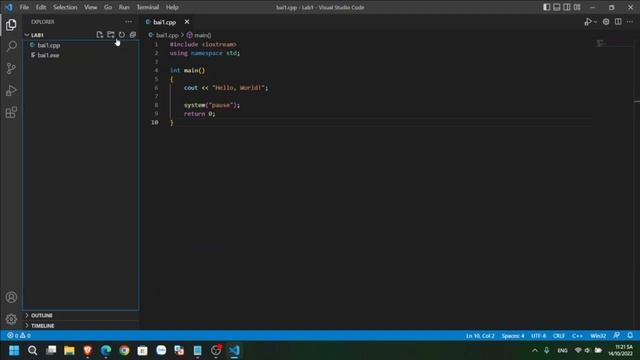Open the Windows Start menu
Viewport: 640px width, 360px height.
pyautogui.click(x=14, y=350)
